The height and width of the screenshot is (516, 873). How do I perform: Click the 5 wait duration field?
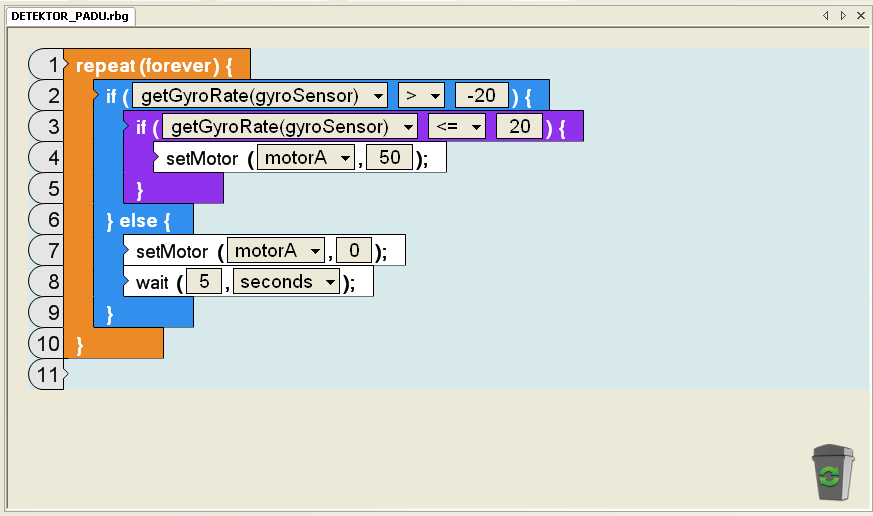coord(204,282)
